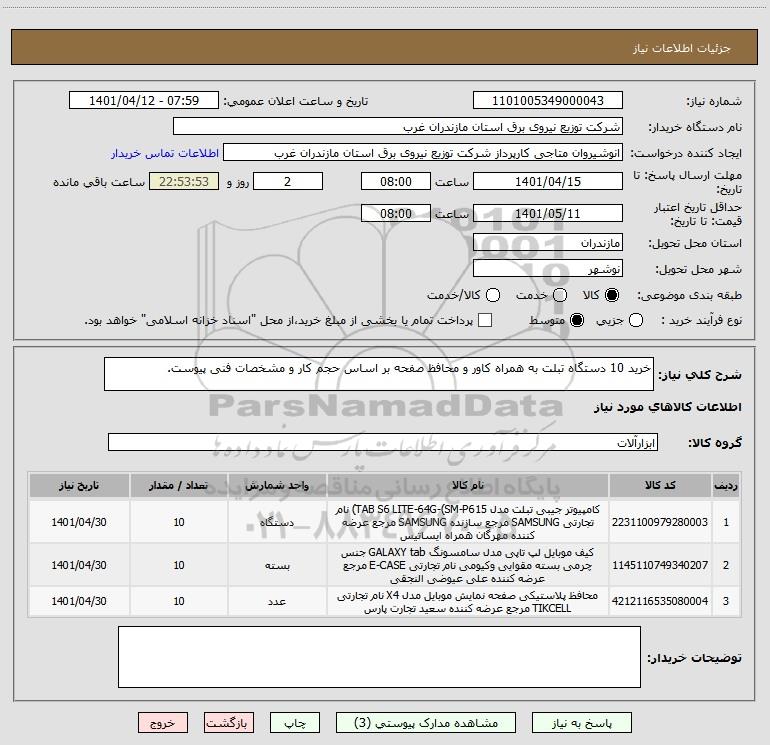Click the TIKCELL screen protector item name
The width and height of the screenshot is (770, 745).
468,602
